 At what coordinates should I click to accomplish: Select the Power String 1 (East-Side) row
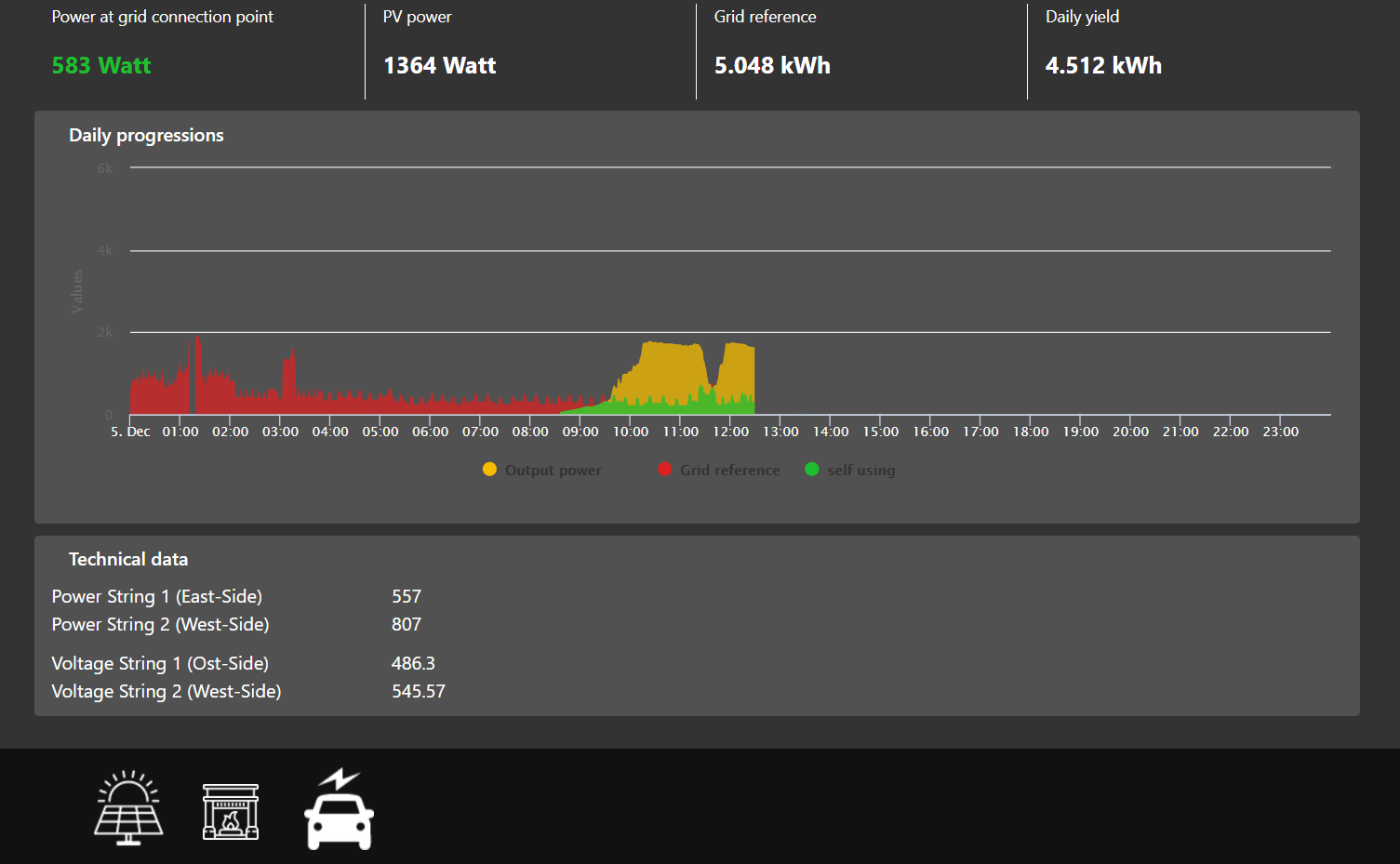coord(156,597)
